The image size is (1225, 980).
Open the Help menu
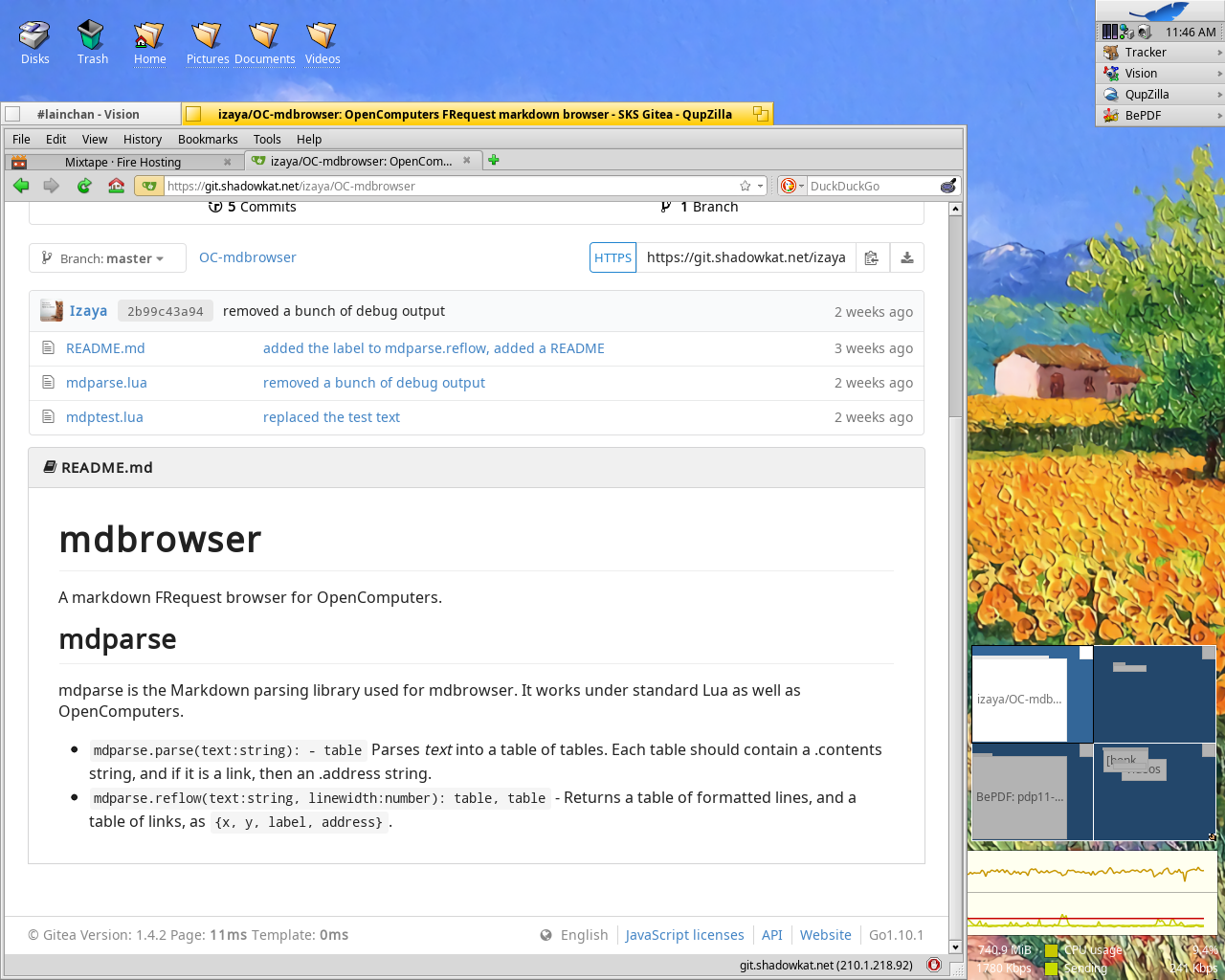309,139
